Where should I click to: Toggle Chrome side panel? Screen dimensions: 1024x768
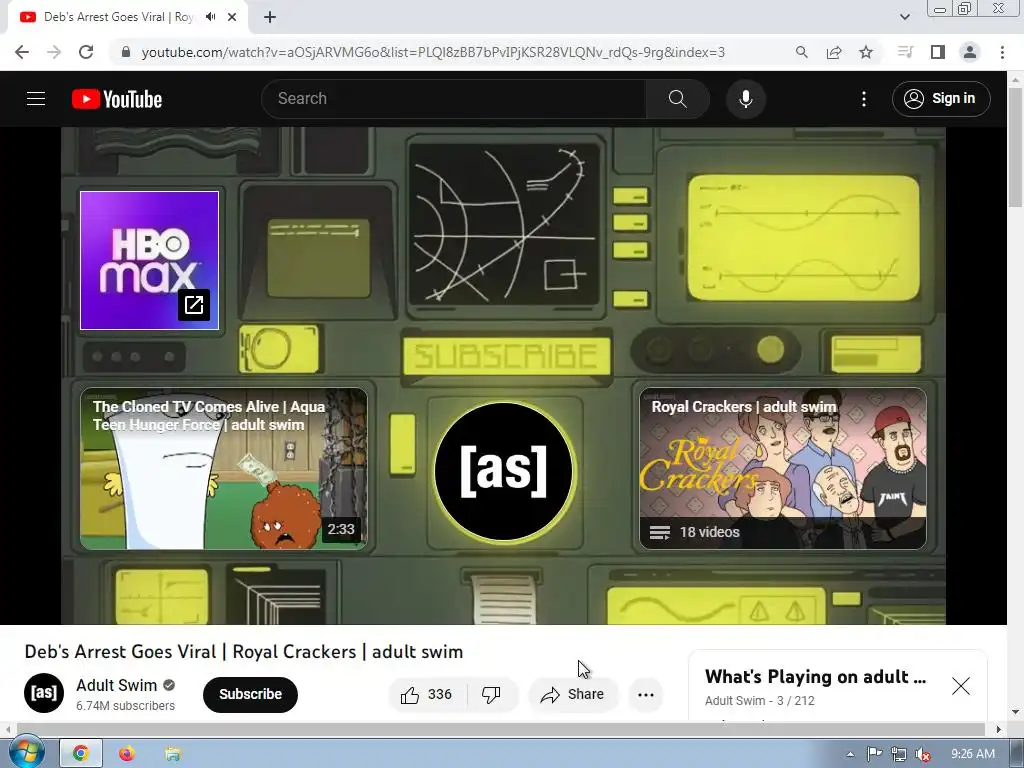coord(937,52)
